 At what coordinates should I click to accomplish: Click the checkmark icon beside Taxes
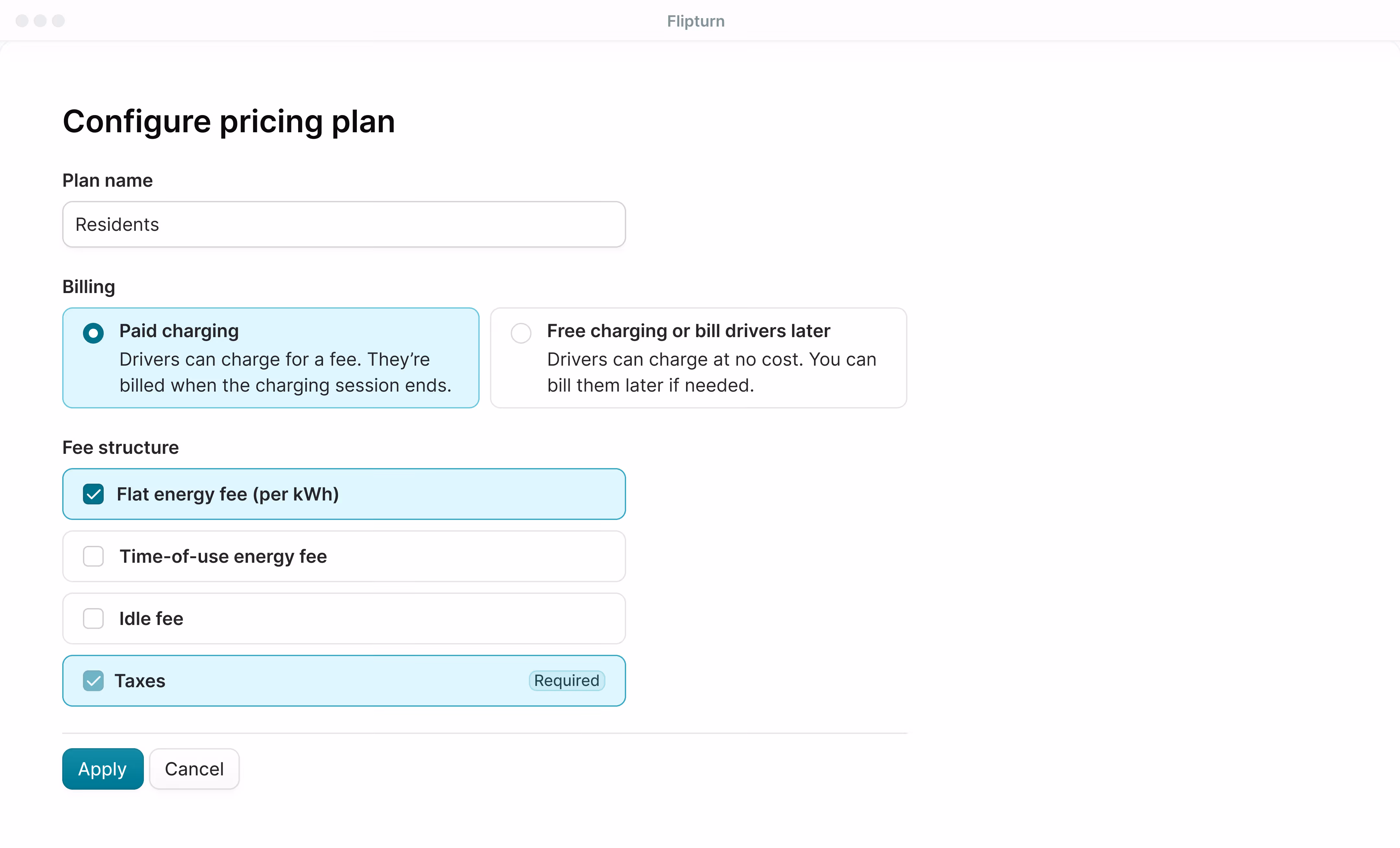coord(93,680)
